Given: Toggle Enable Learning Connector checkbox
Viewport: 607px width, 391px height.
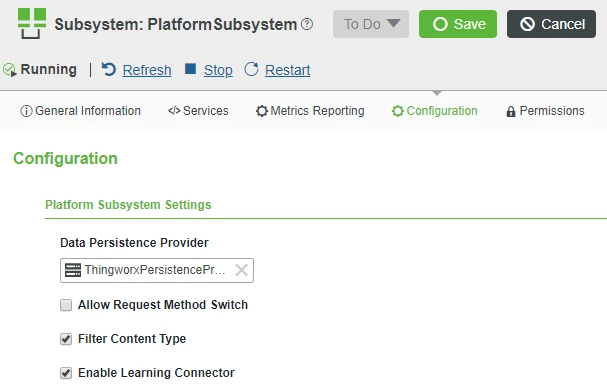Looking at the screenshot, I should [66, 373].
